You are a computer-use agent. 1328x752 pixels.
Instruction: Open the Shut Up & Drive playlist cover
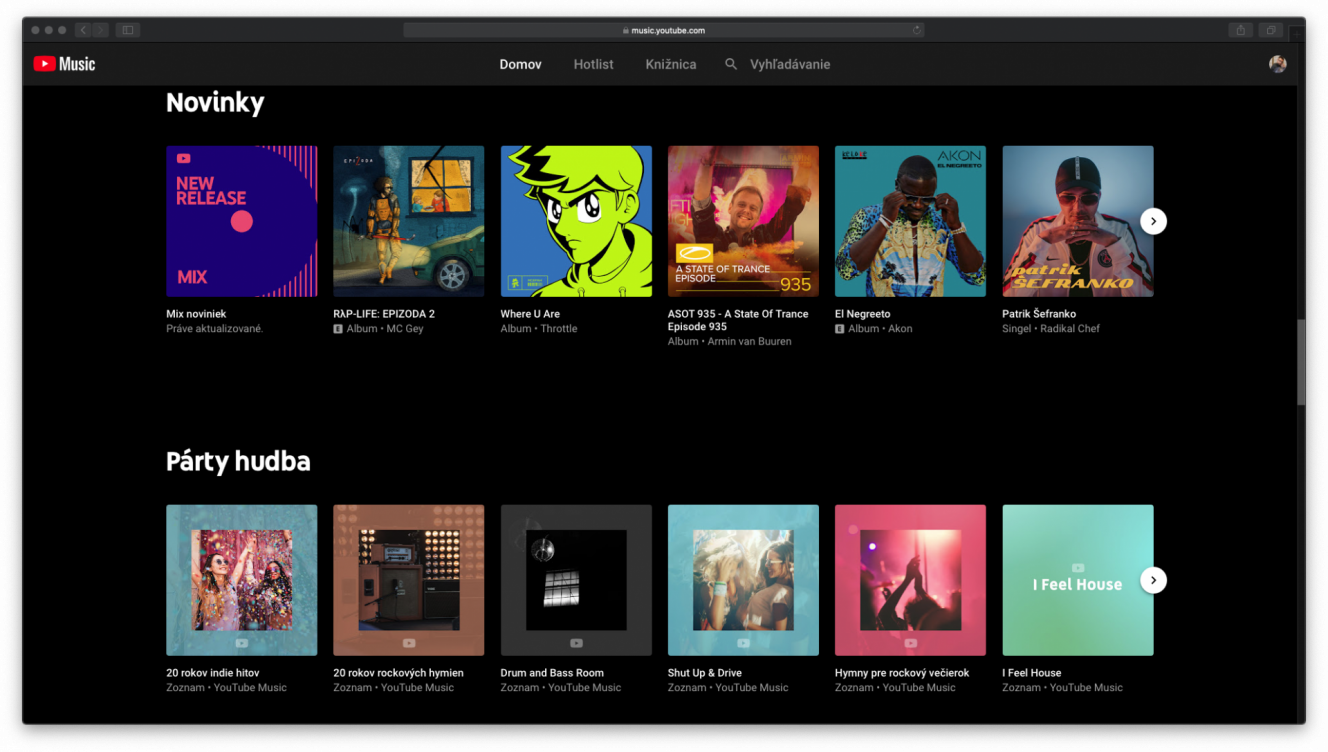[x=743, y=580]
